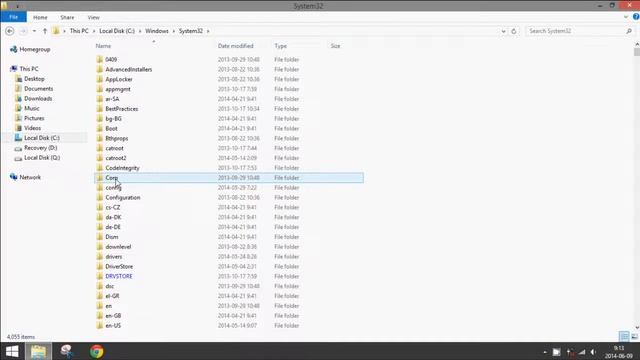This screenshot has width=640, height=360.
Task: Switch to the View ribbon tab
Action: tap(93, 17)
